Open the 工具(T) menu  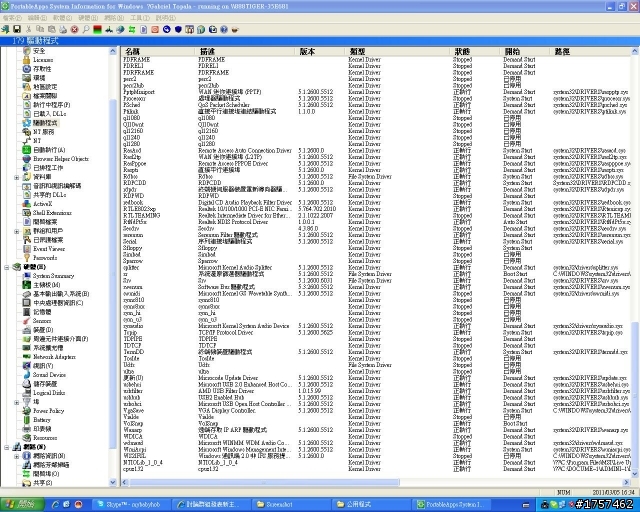click(x=140, y=18)
